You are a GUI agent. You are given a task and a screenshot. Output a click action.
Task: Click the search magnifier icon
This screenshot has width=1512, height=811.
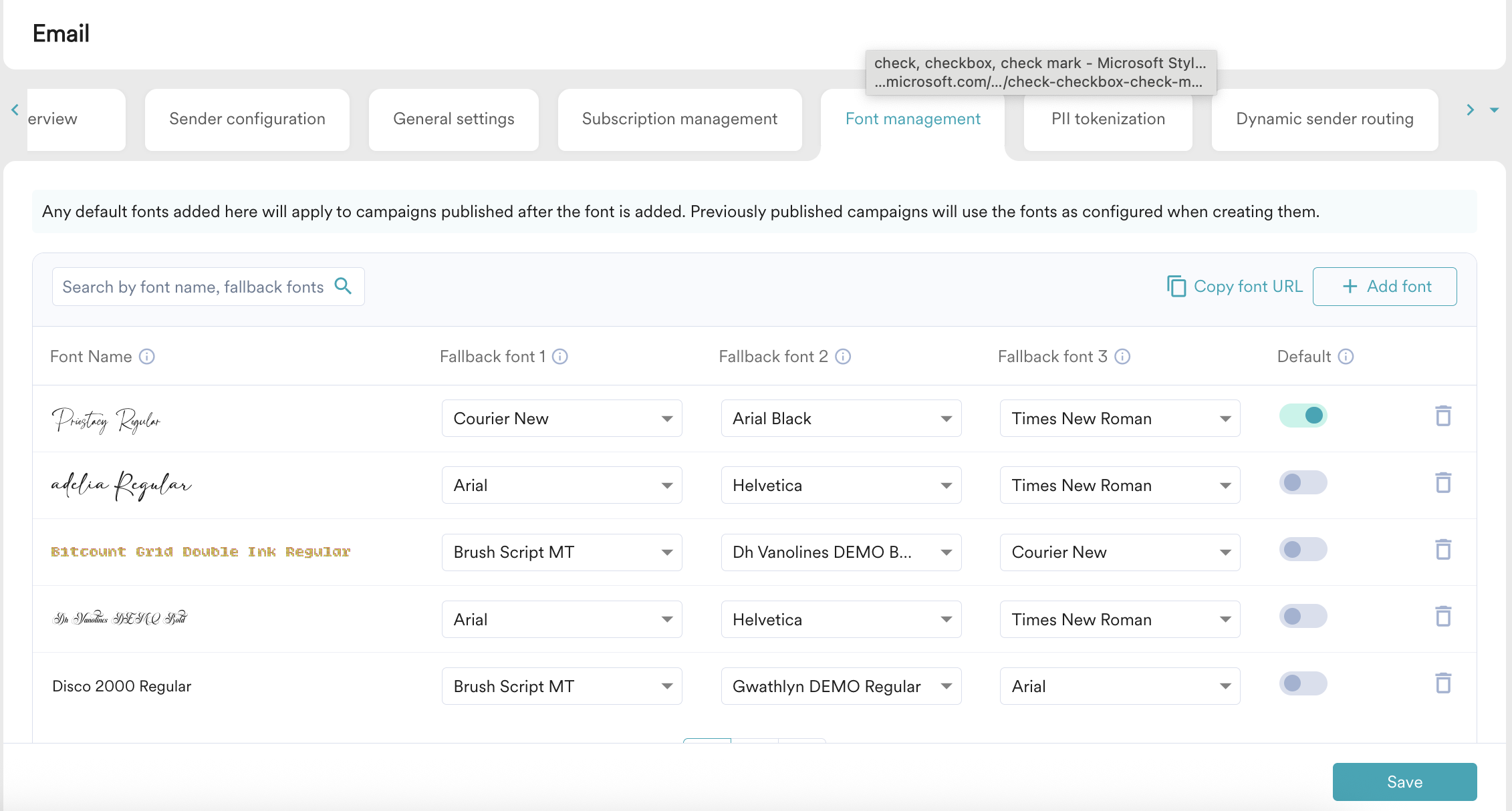tap(344, 287)
